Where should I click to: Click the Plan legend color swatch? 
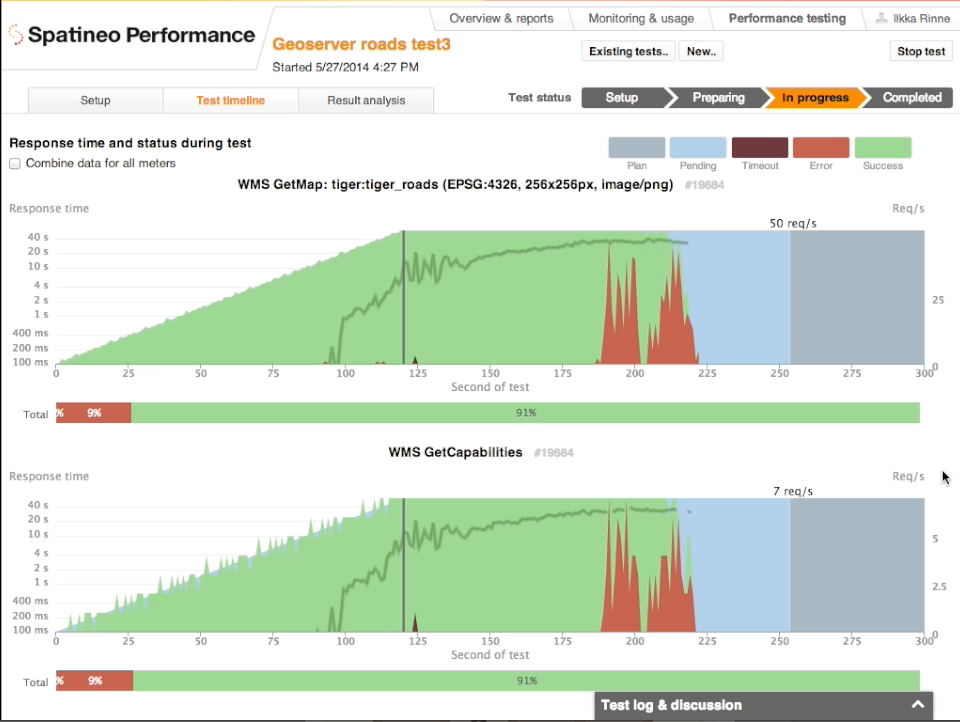click(x=637, y=148)
